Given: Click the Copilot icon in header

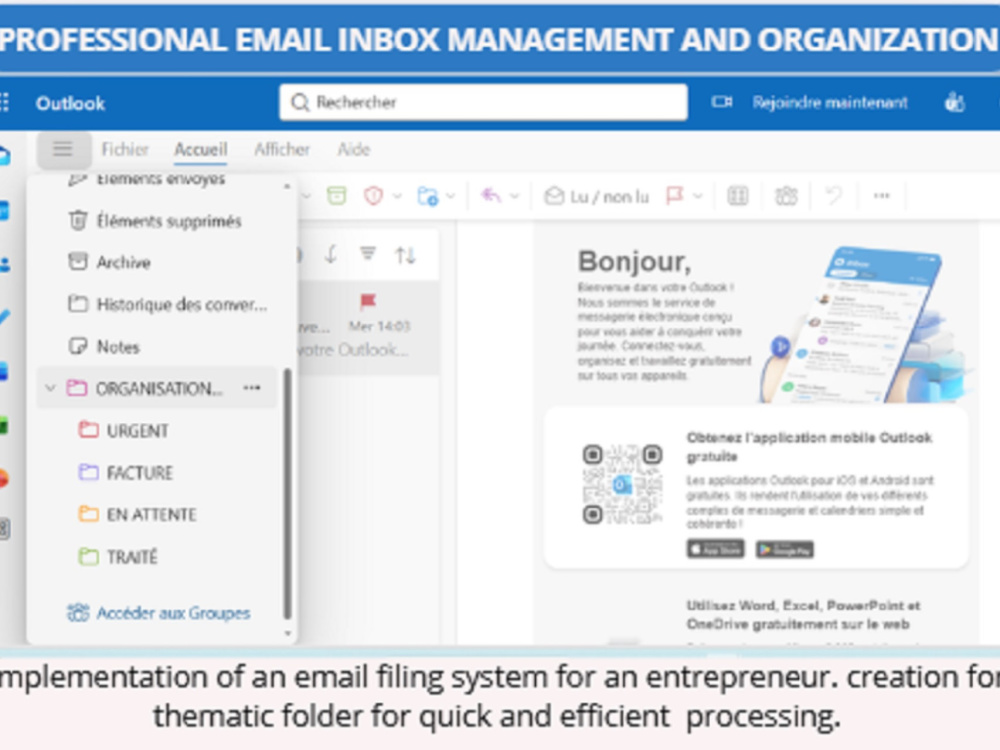Looking at the screenshot, I should (x=954, y=102).
